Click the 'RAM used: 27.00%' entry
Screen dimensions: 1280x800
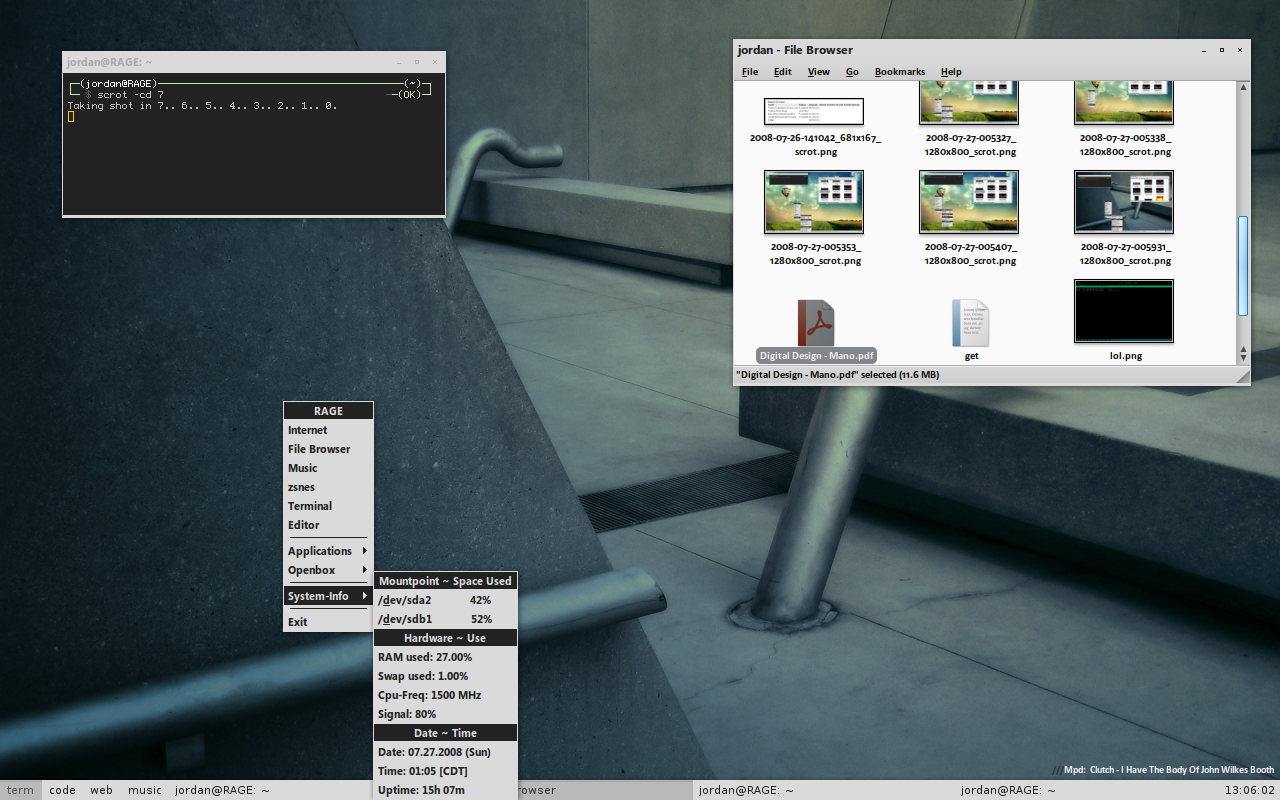pyautogui.click(x=445, y=657)
